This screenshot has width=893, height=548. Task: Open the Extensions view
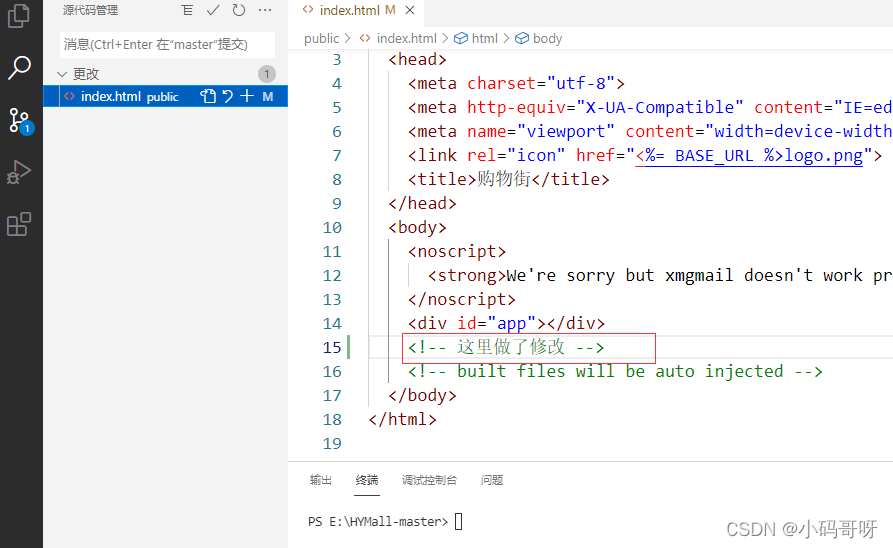coord(19,224)
